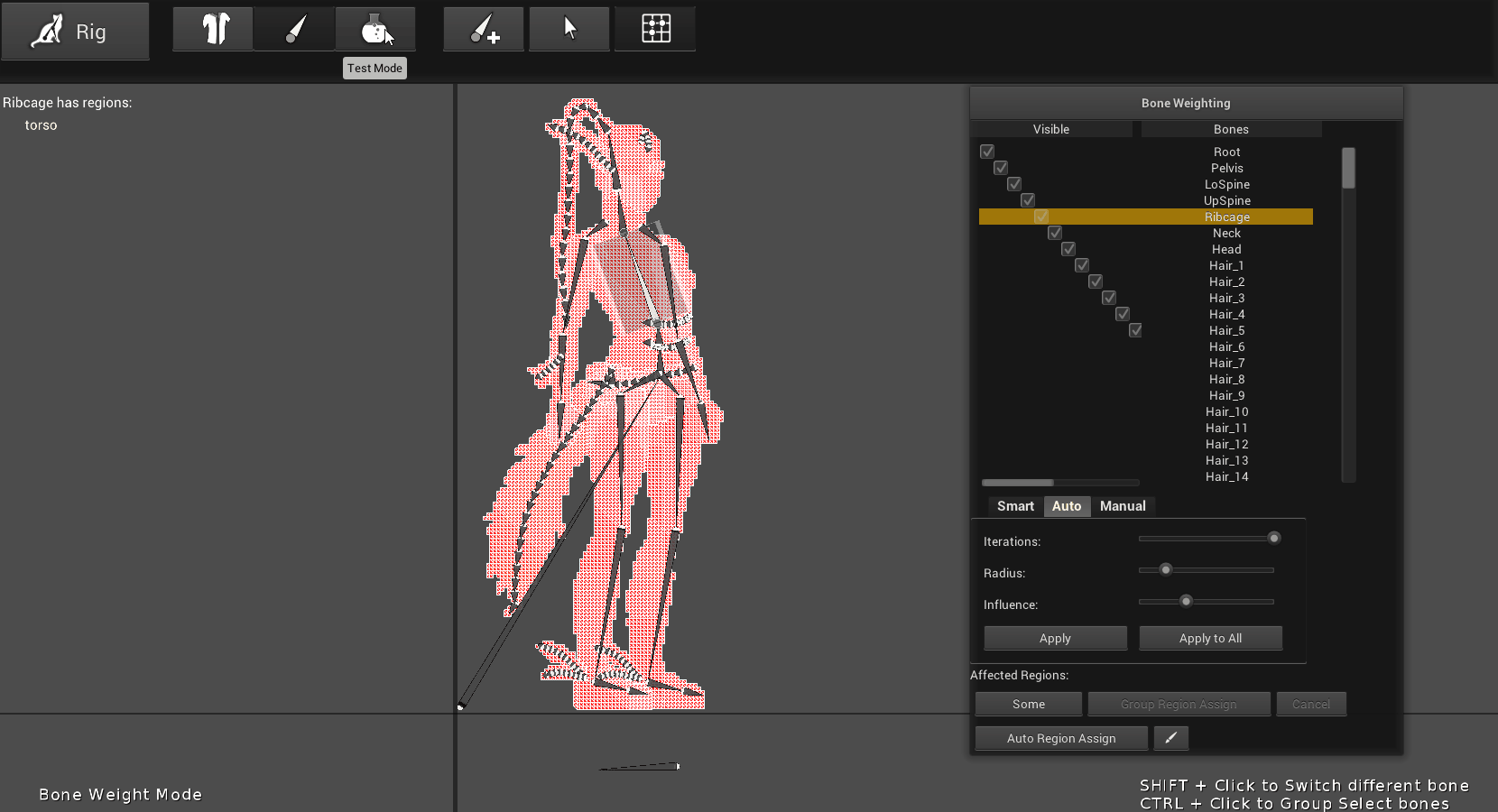Screen dimensions: 1498x812
Task: Toggle visibility checkbox for Pelvis bone
Action: [x=1001, y=168]
